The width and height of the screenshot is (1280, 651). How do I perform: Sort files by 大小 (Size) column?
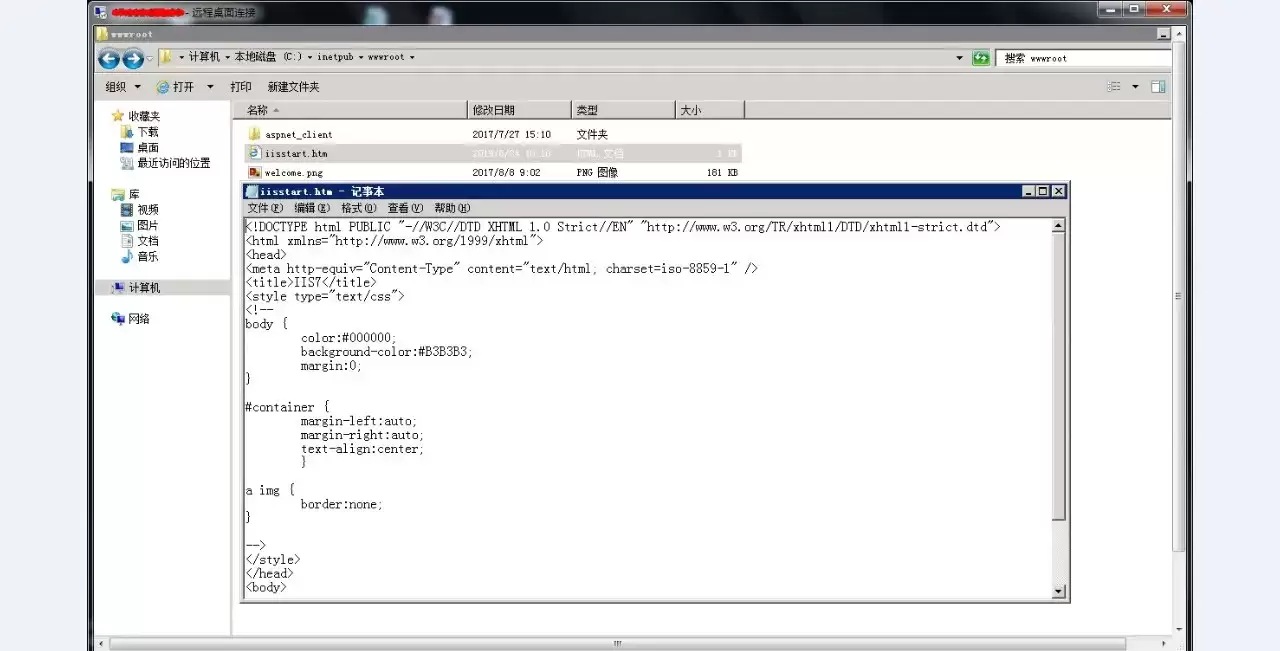click(710, 110)
